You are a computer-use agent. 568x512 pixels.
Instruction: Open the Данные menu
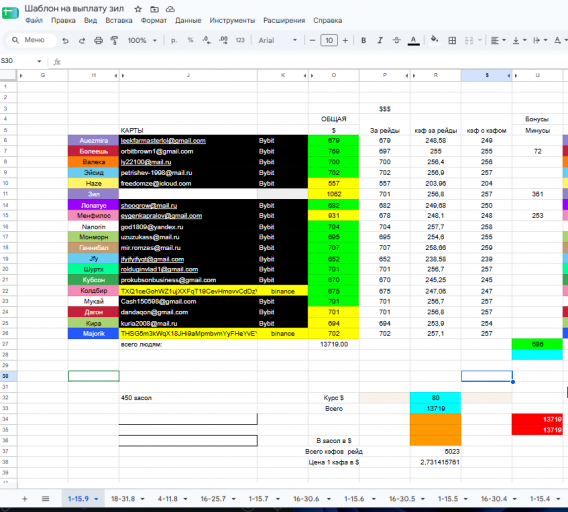point(188,21)
